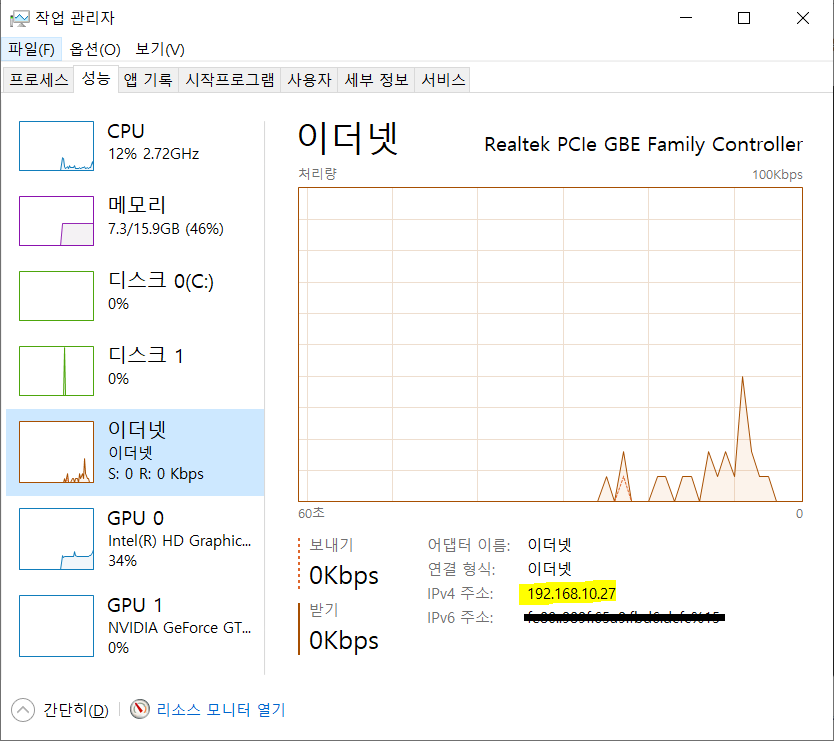
Task: Click the 어댑터 이름 label
Action: [469, 545]
